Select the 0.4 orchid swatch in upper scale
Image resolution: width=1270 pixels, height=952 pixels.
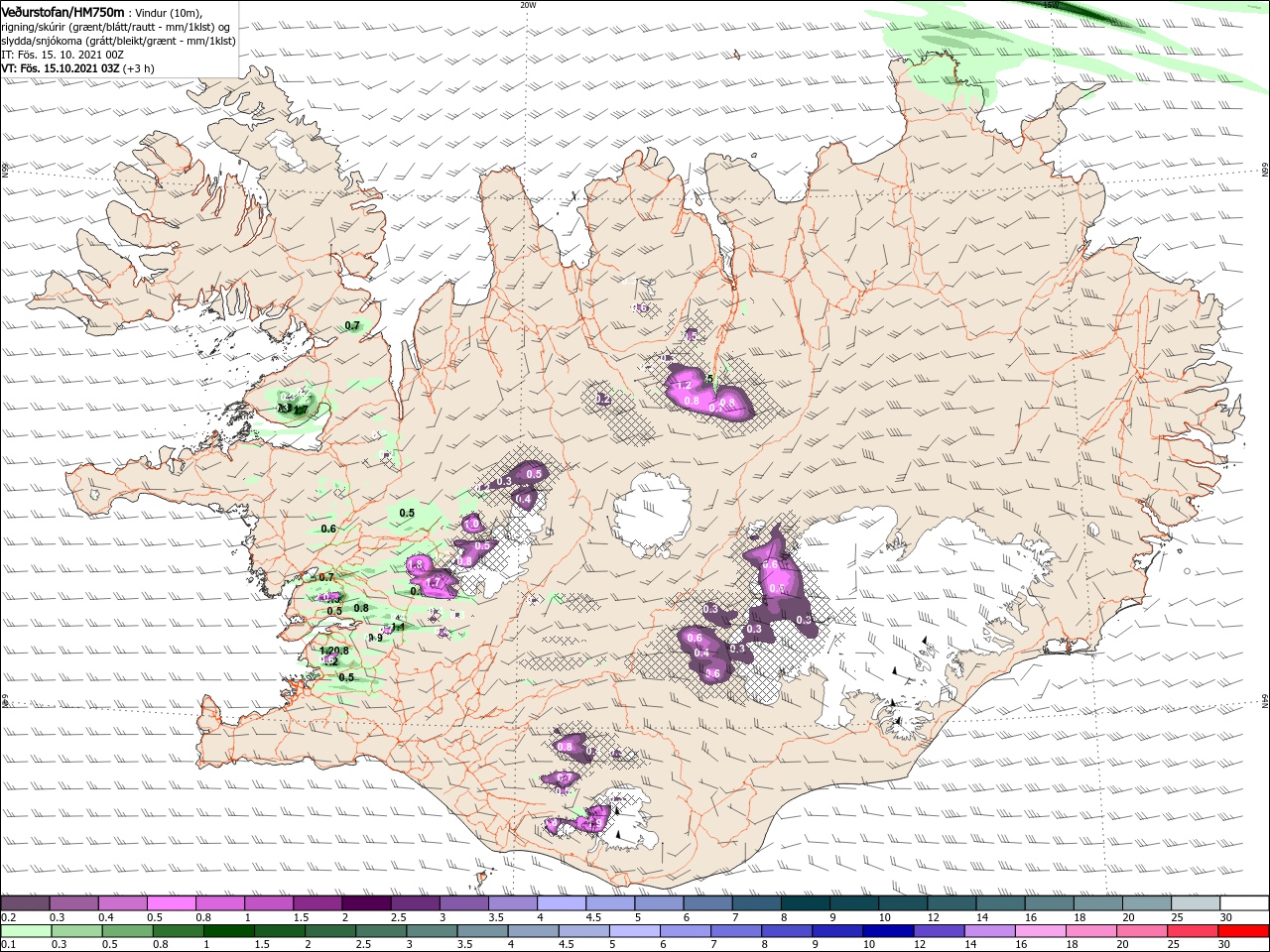pos(123,903)
